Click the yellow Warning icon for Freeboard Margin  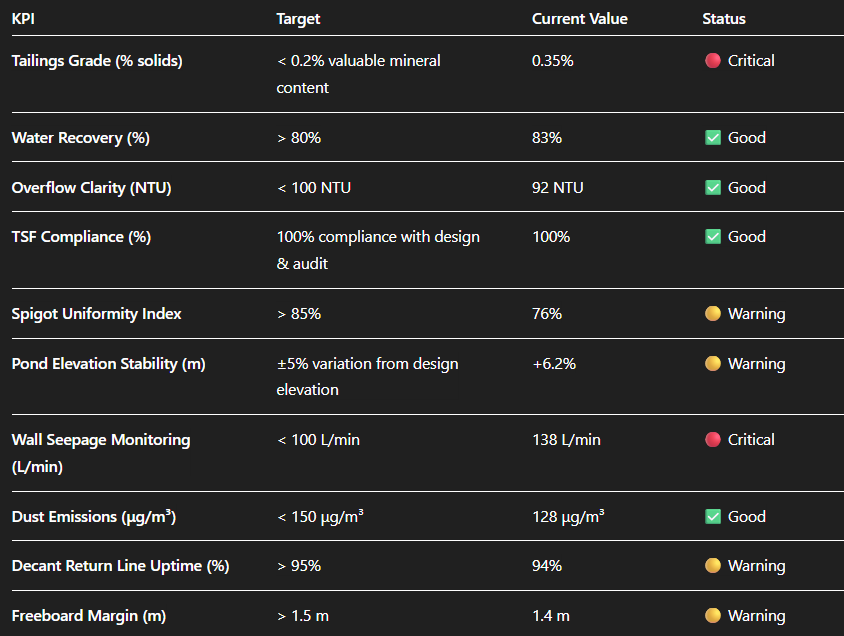[713, 616]
